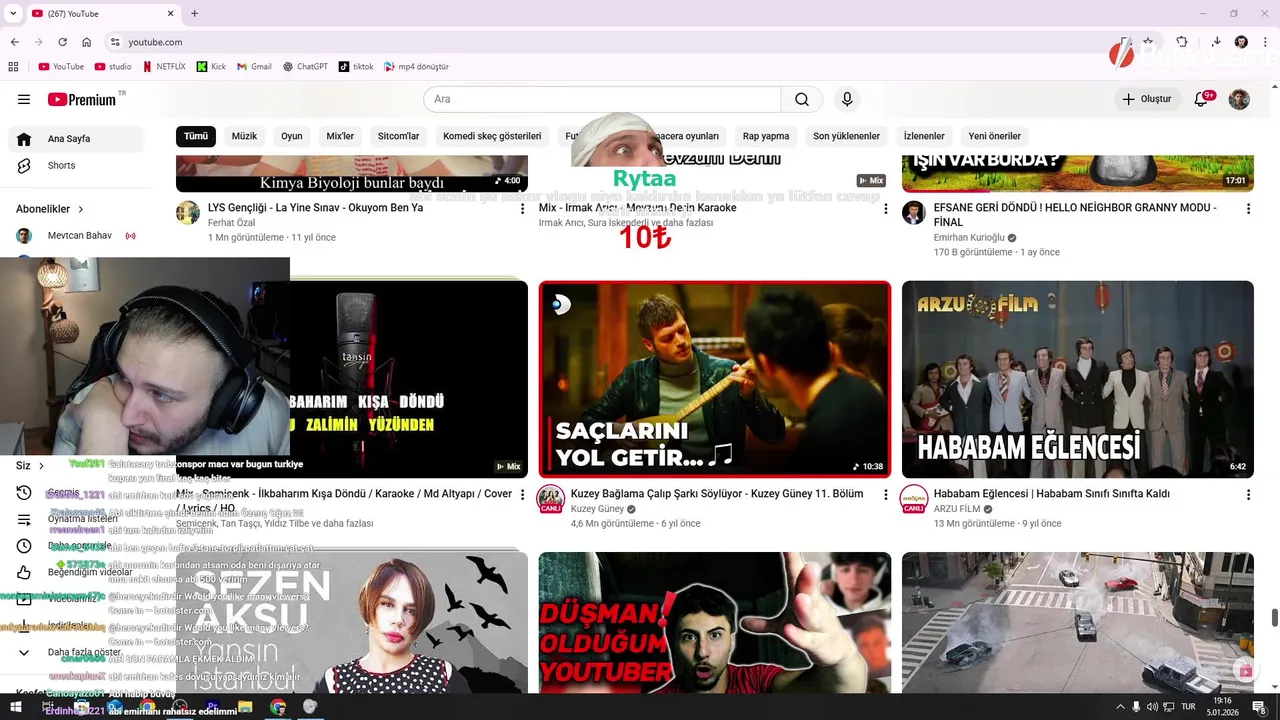Open the YouTube hamburger guide menu
The width and height of the screenshot is (1280, 720).
tap(24, 99)
